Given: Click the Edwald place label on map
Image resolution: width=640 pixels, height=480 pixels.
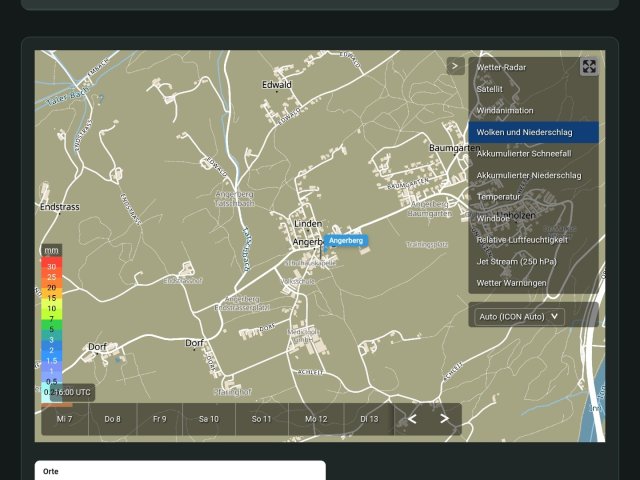Looking at the screenshot, I should coord(277,85).
